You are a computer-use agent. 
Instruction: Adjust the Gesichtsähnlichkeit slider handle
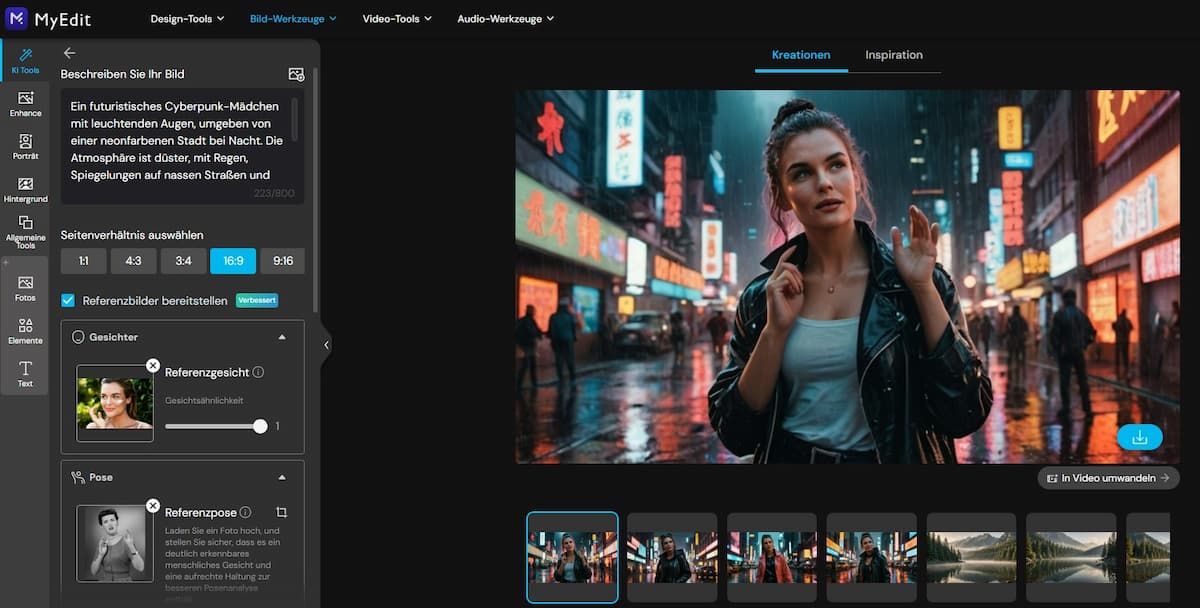click(260, 426)
